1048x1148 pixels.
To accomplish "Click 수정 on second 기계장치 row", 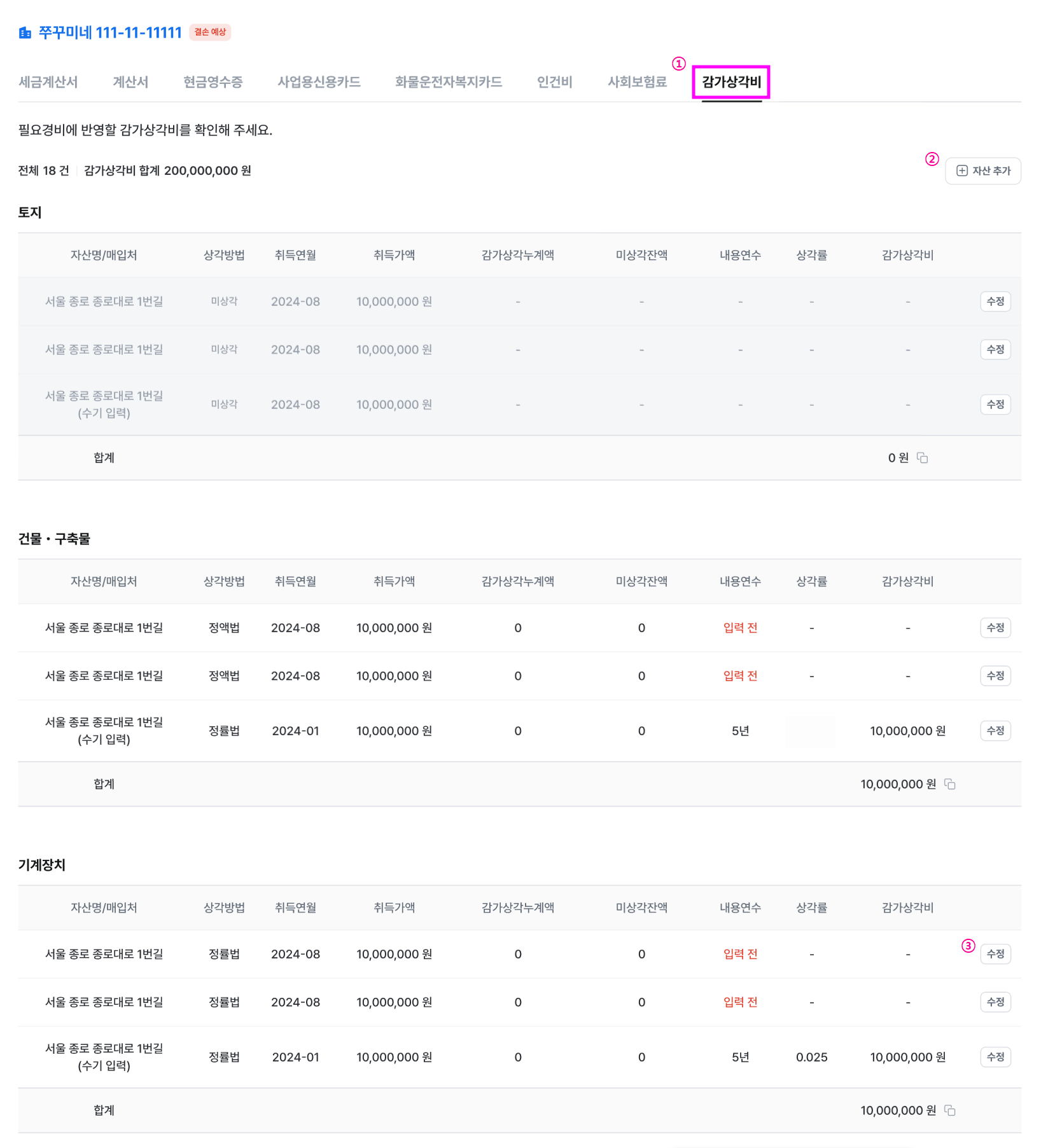I will click(x=995, y=1002).
